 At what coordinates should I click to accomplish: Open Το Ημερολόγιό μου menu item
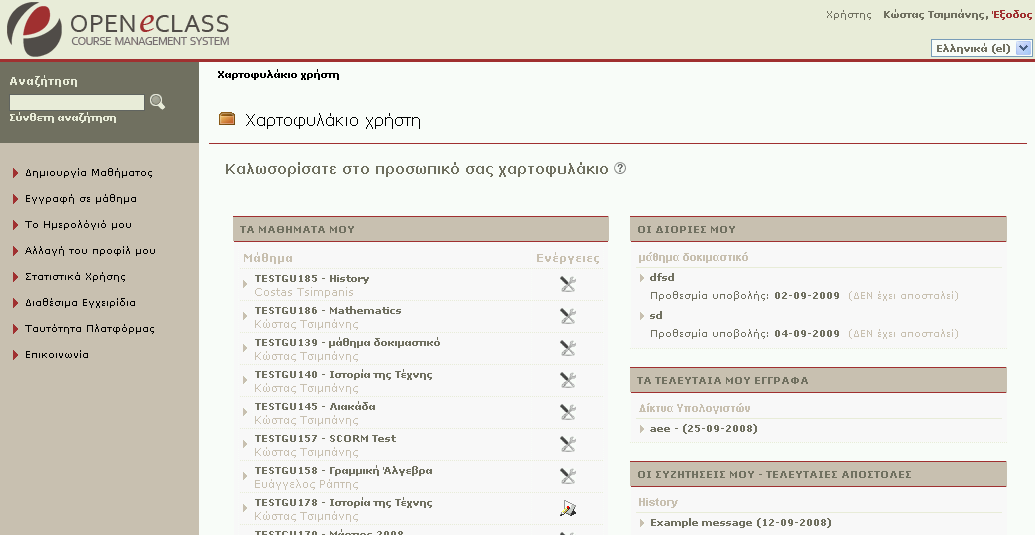[x=78, y=225]
